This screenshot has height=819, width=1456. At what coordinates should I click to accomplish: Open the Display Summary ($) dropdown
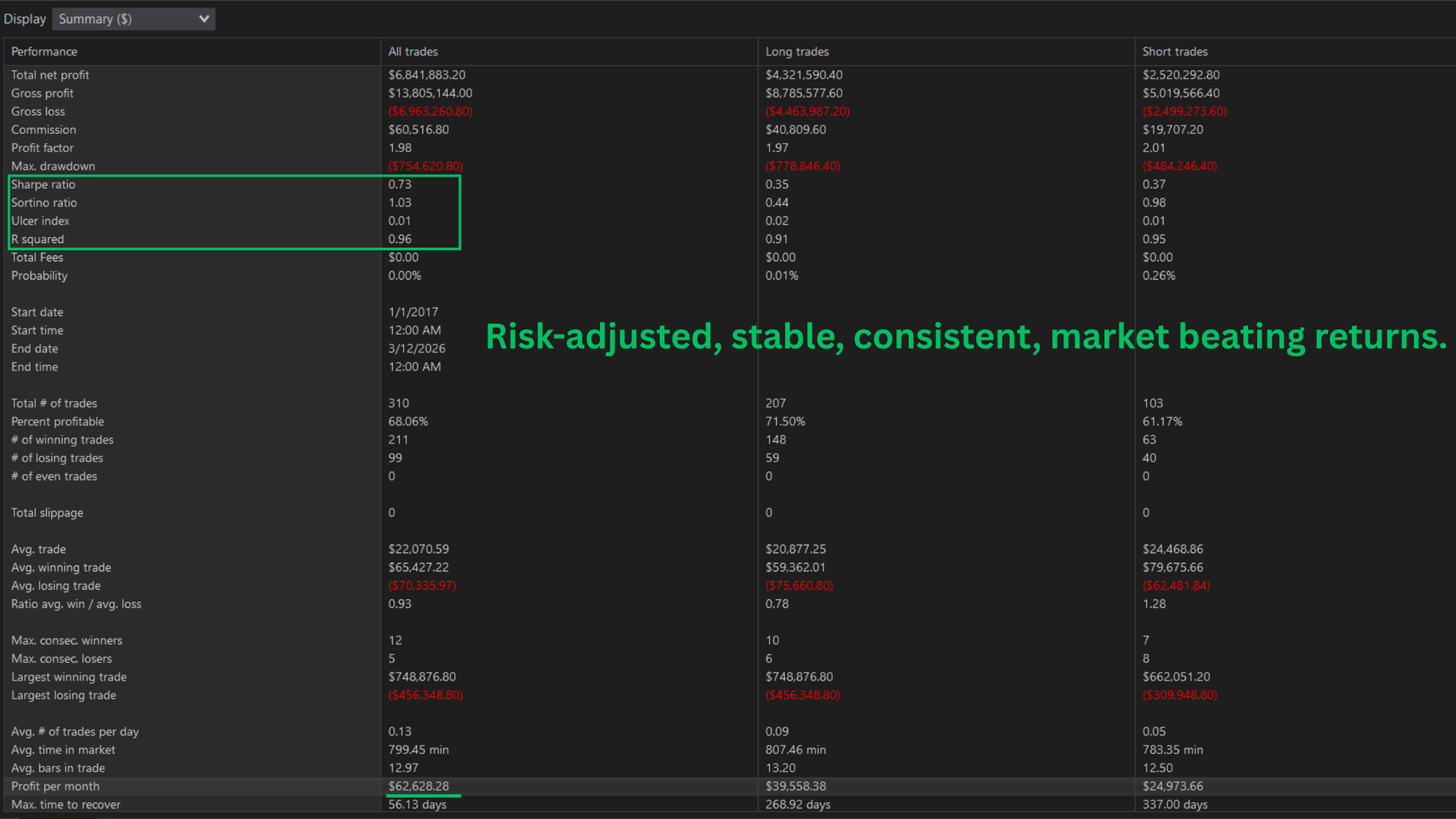(132, 19)
